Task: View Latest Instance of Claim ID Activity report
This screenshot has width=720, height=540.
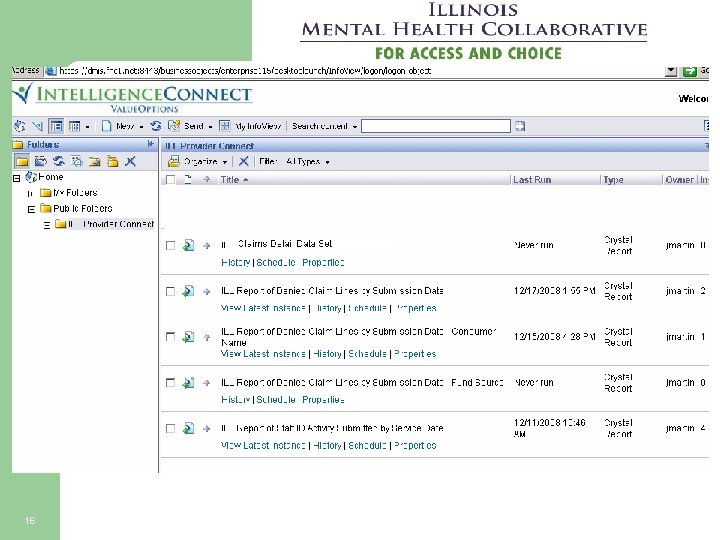Action: tap(263, 445)
